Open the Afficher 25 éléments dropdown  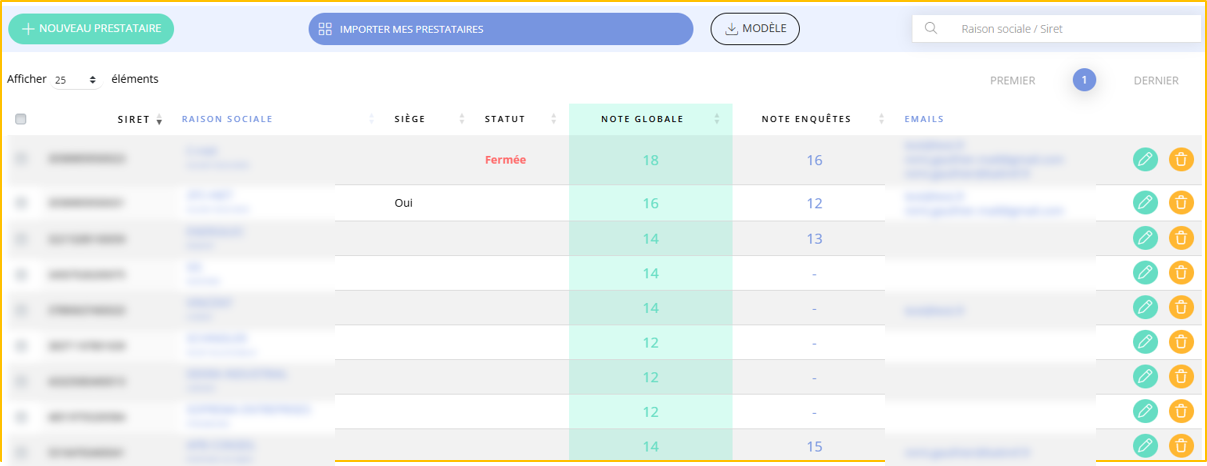point(76,80)
